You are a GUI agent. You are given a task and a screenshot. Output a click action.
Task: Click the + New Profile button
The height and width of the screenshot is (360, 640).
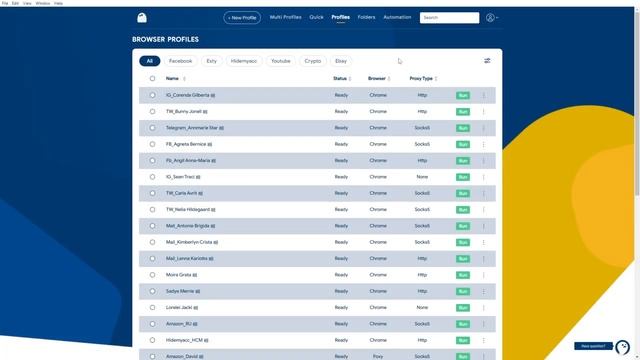coord(242,18)
